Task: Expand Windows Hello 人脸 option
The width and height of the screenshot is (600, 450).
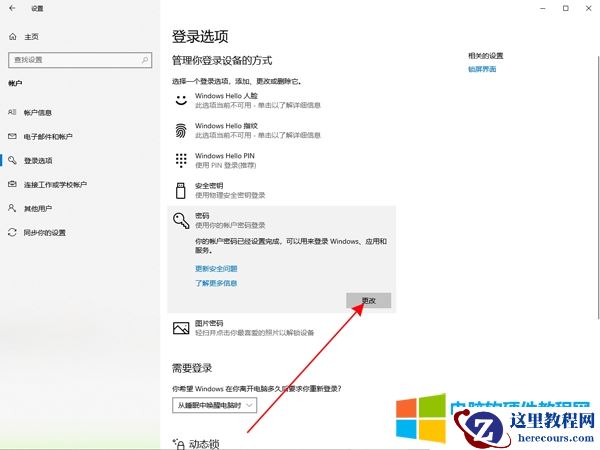Action: (x=282, y=100)
